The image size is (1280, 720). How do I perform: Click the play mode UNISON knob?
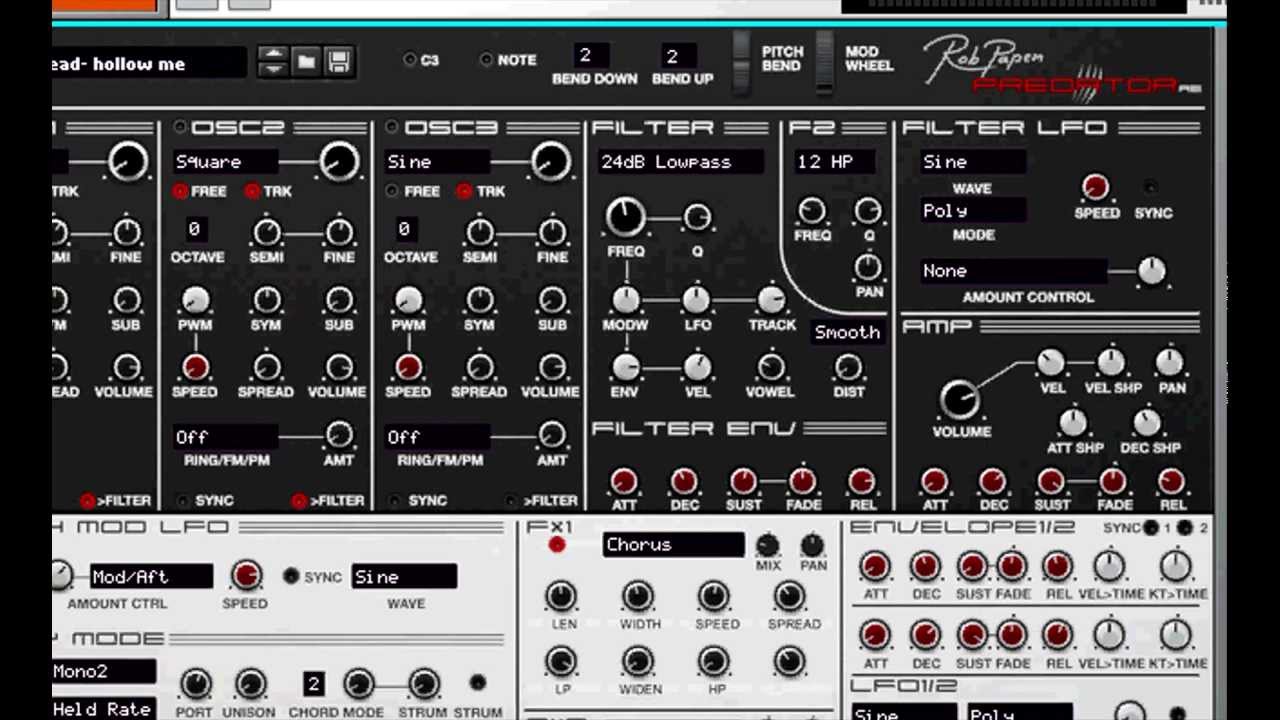249,684
